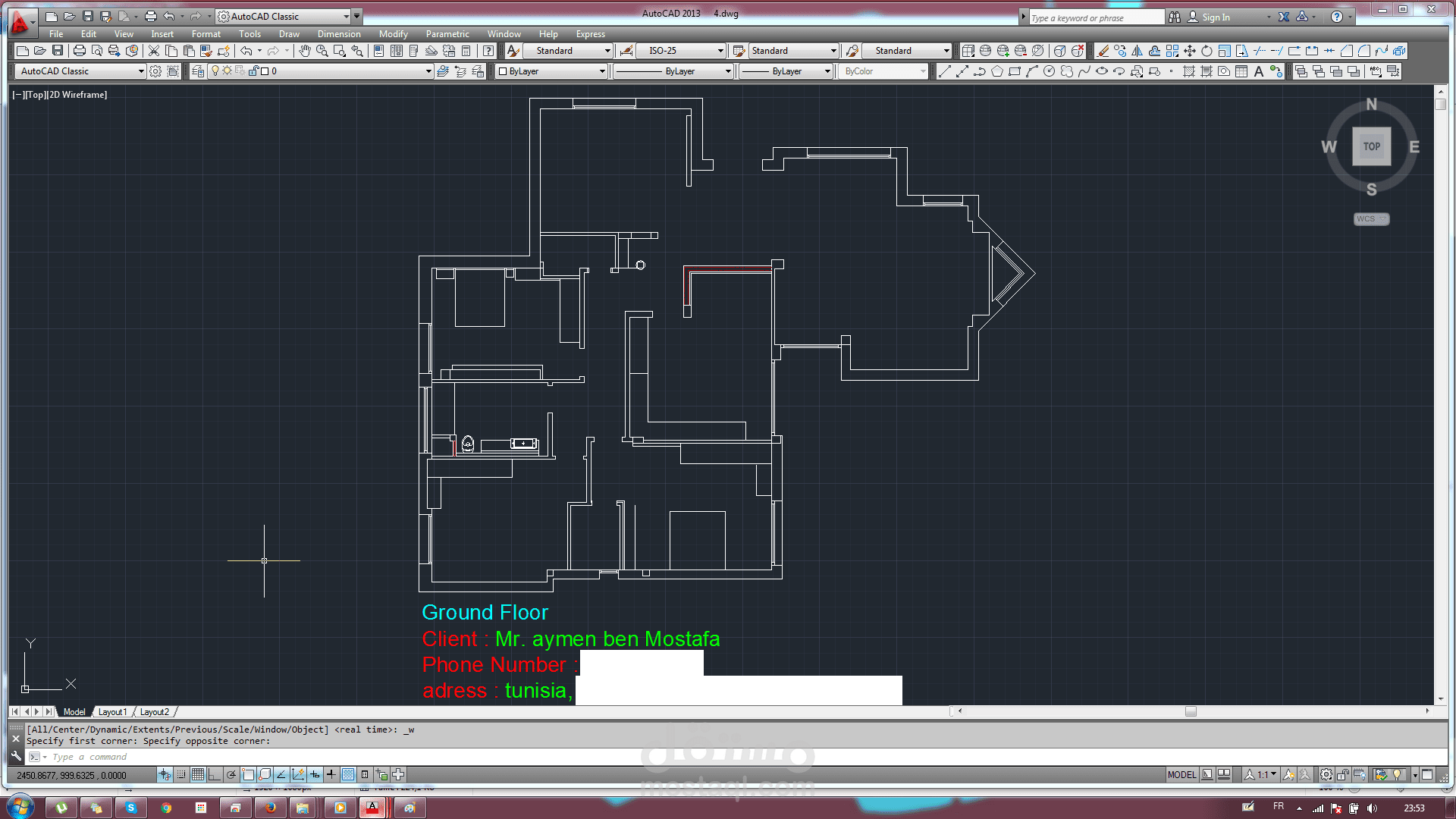
Task: Click the TOP face of ViewCube
Action: 1371,146
